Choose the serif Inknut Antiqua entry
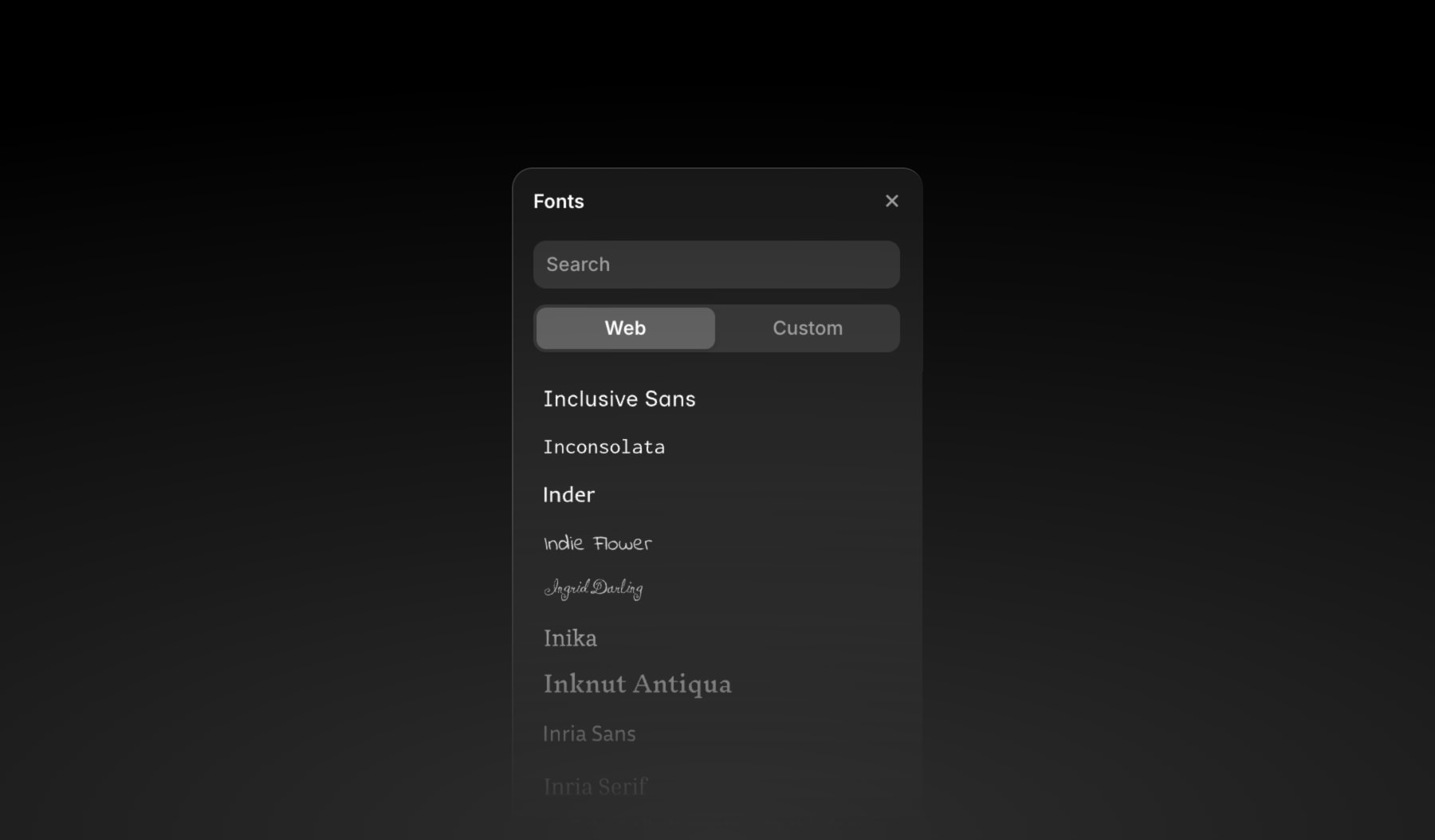Image resolution: width=1435 pixels, height=840 pixels. point(637,684)
